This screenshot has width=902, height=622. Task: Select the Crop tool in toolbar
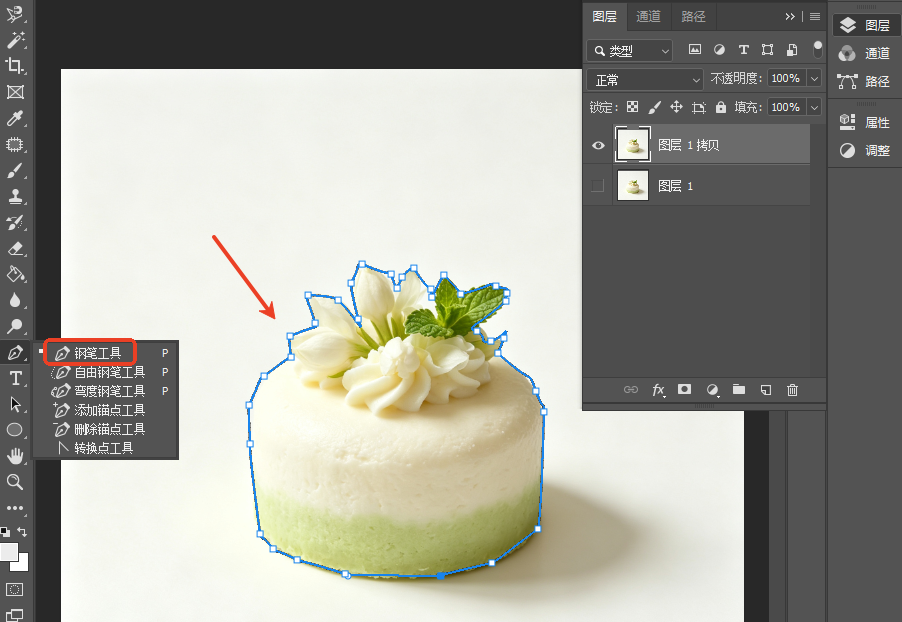click(x=15, y=66)
